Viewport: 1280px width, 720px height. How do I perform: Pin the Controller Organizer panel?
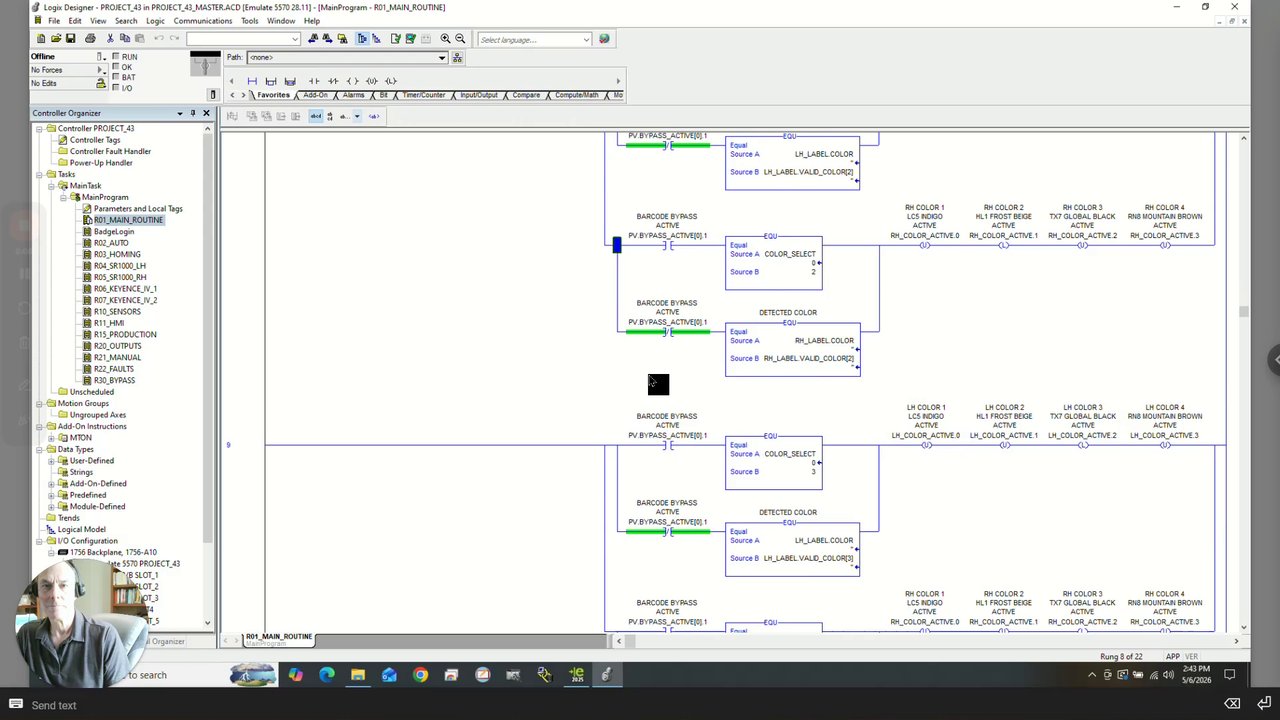[193, 113]
